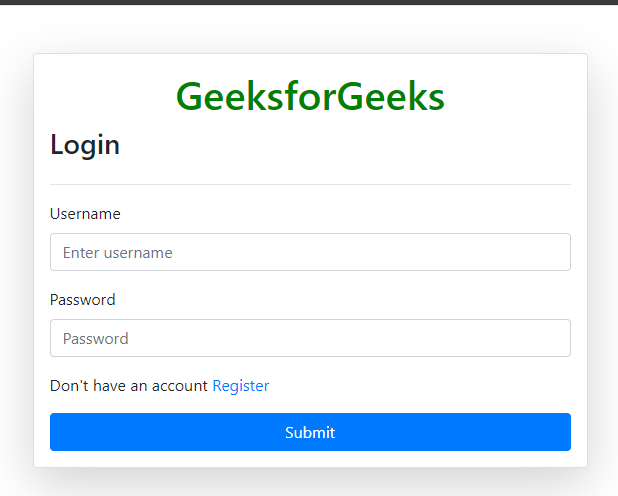The height and width of the screenshot is (496, 618).
Task: Submit the login form
Action: point(310,432)
